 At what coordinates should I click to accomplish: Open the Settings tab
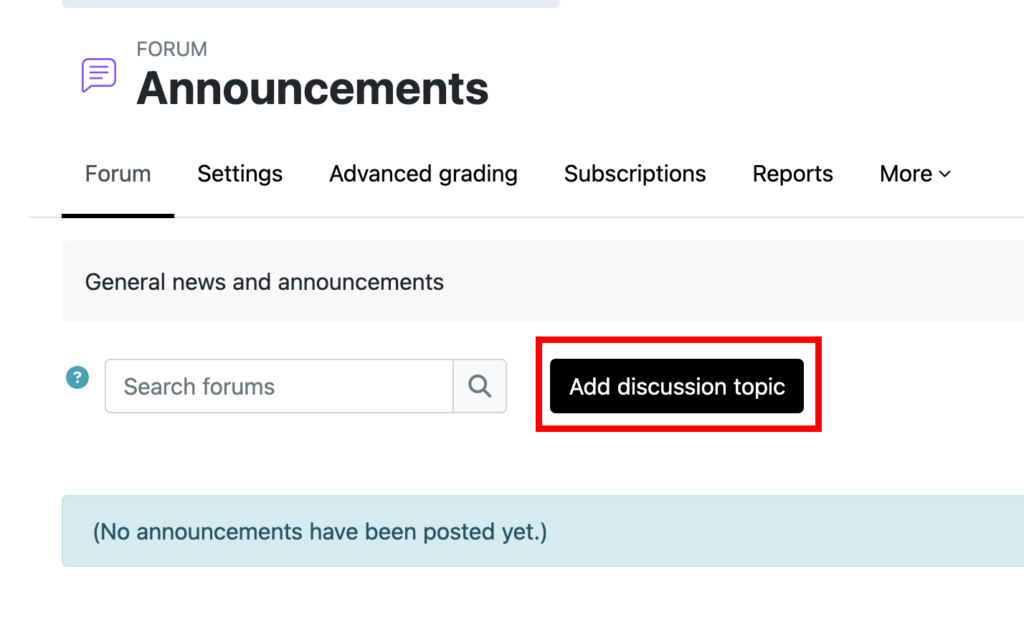[x=240, y=174]
